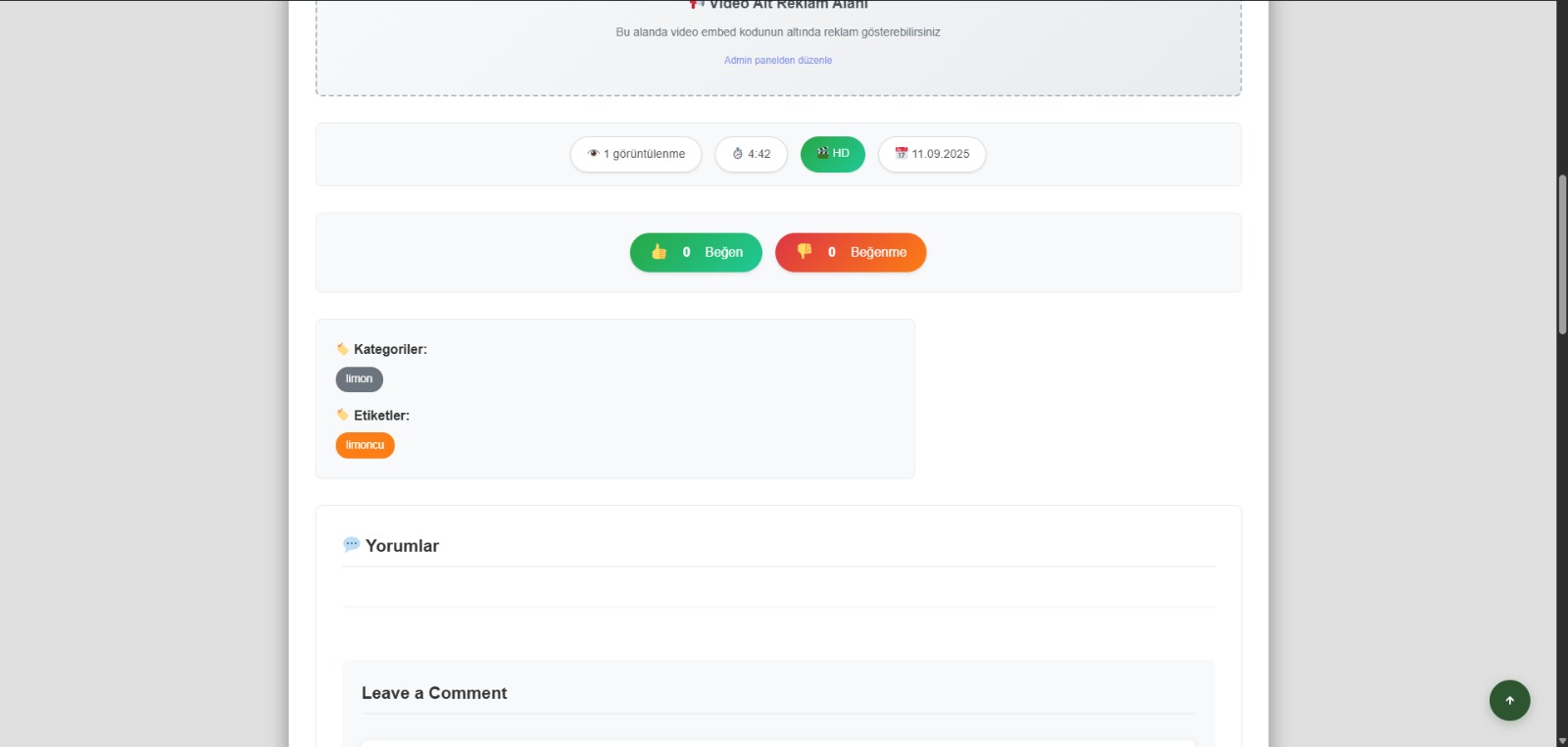Viewport: 1568px width, 747px height.
Task: Click the speech bubble icon beside Yorumlar
Action: point(351,544)
